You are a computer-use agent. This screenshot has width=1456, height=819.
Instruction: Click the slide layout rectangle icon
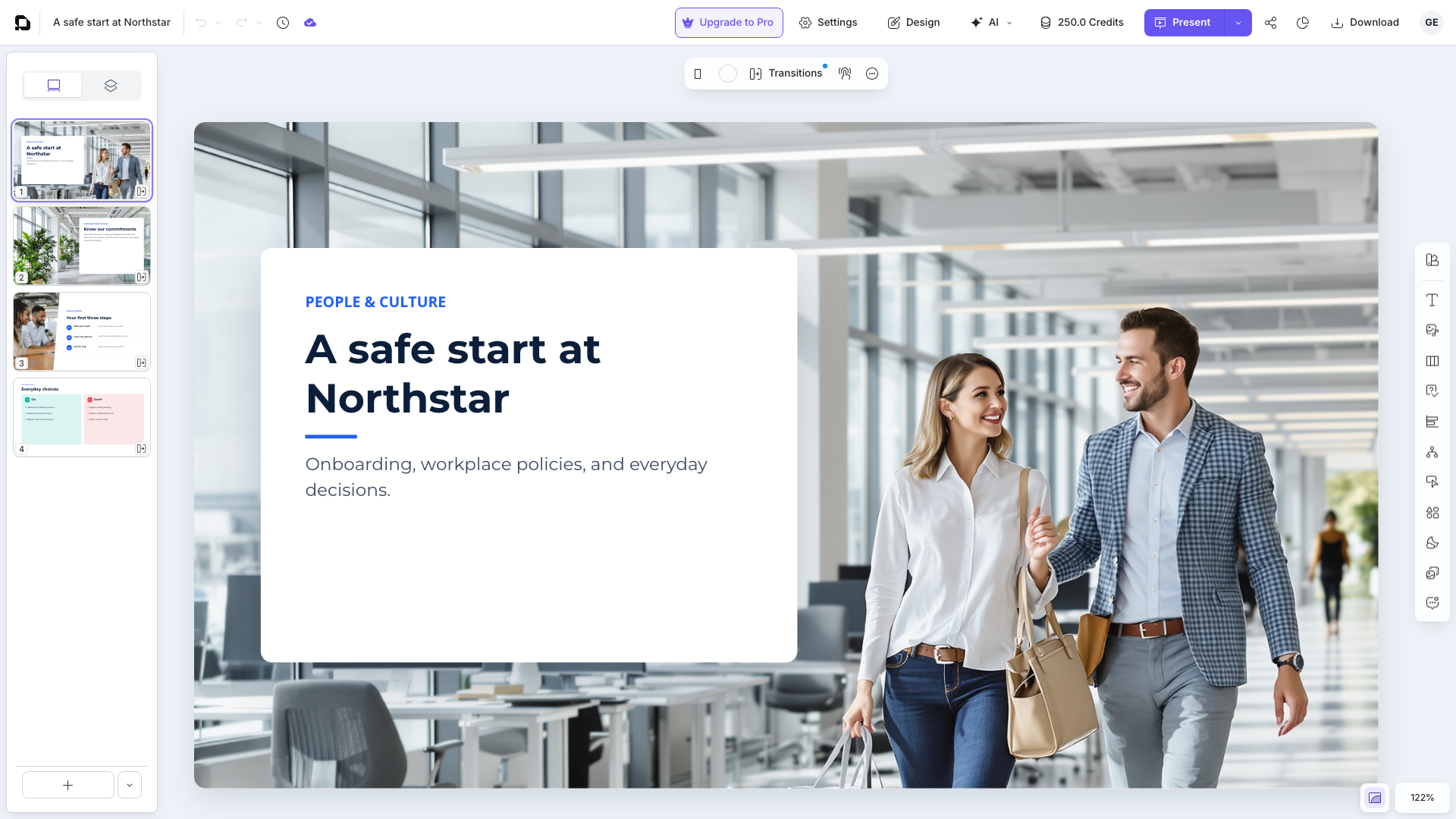[x=698, y=74]
